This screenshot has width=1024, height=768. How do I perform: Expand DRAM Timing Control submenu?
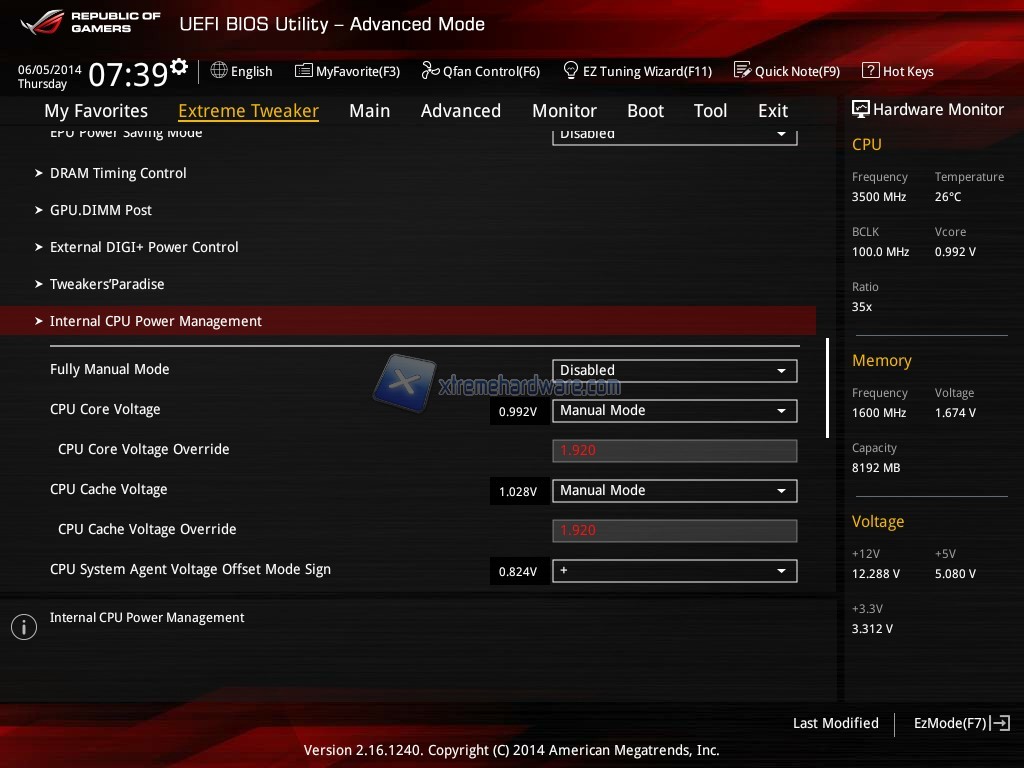(118, 173)
